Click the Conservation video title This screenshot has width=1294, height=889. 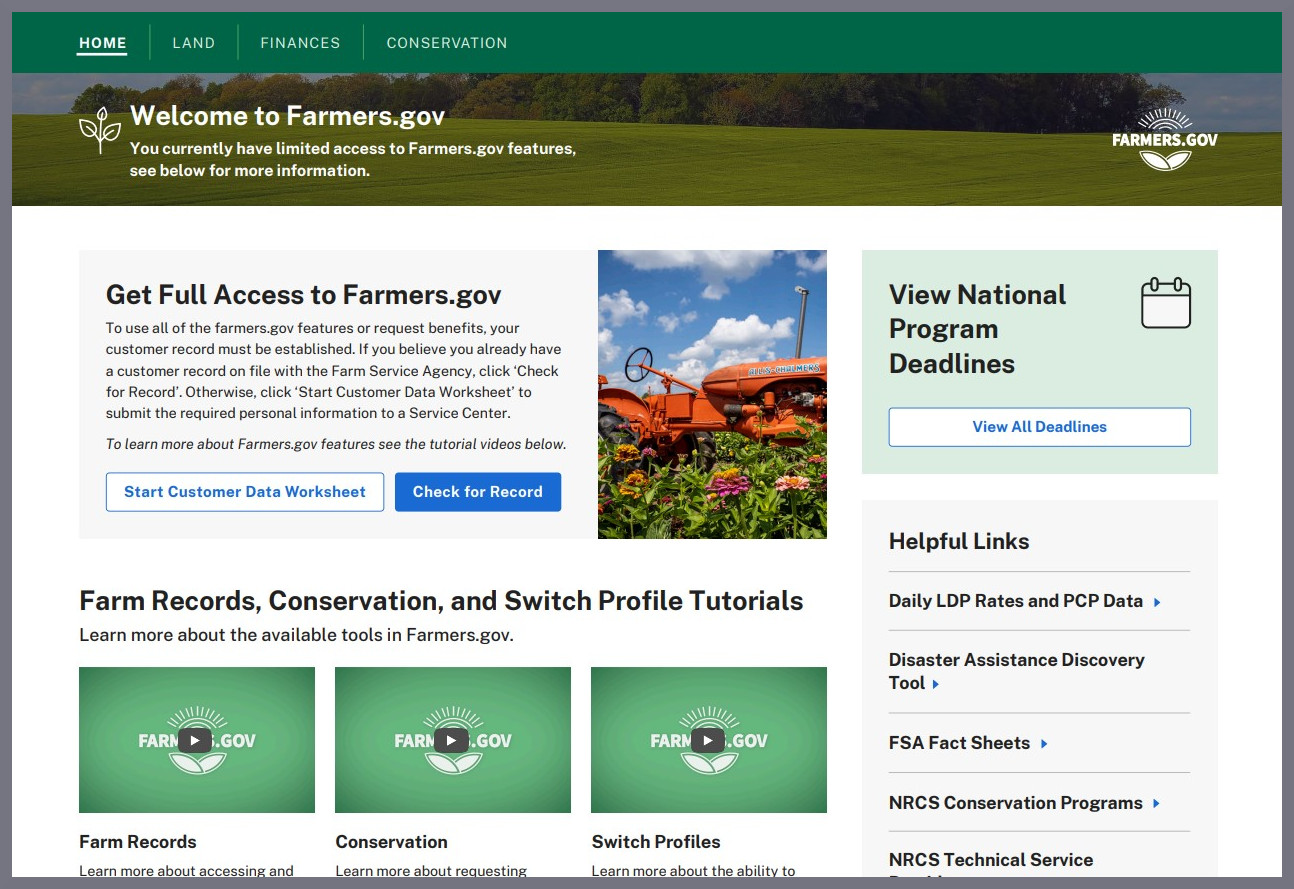pos(392,842)
